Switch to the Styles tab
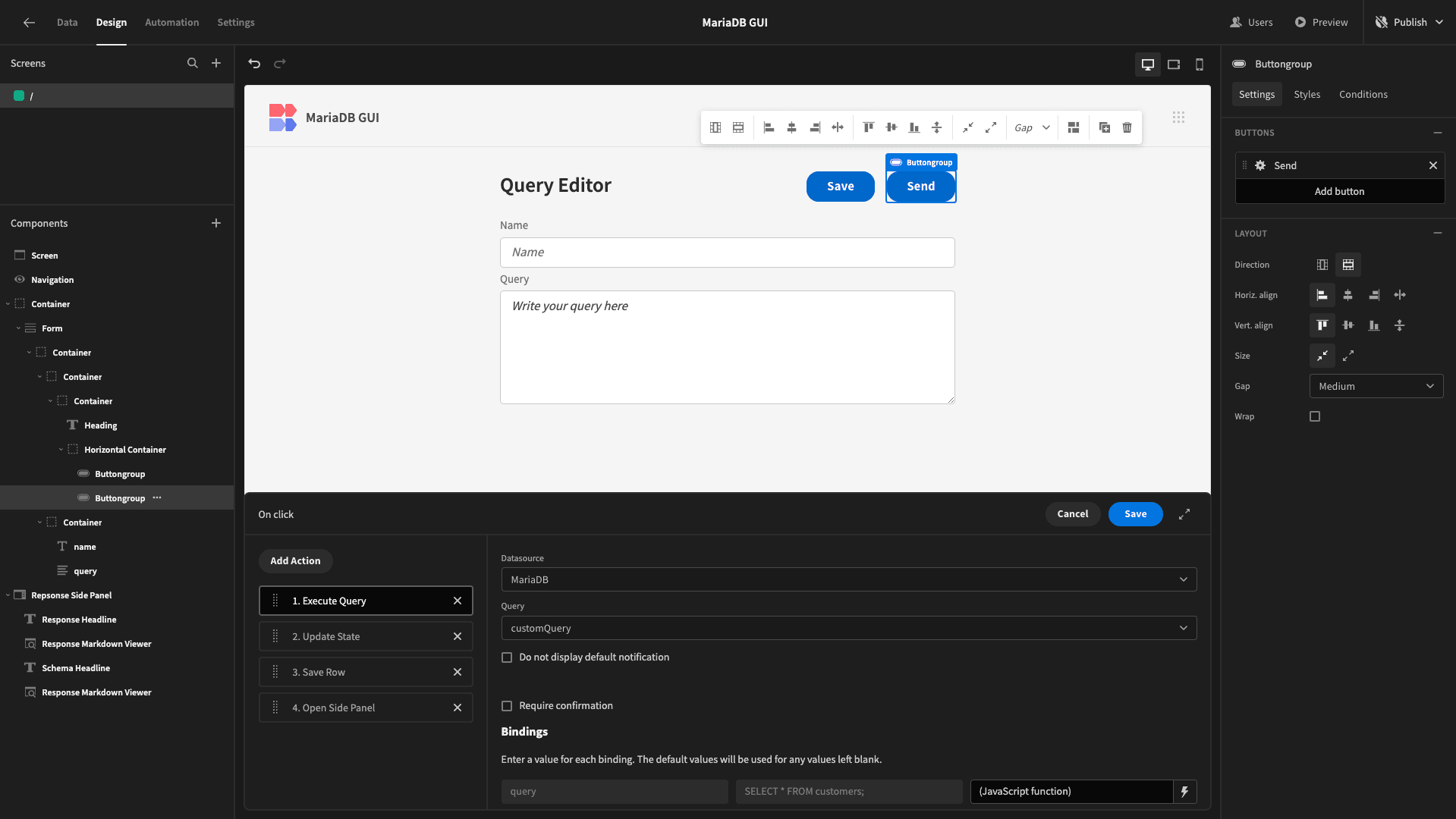 pyautogui.click(x=1307, y=94)
